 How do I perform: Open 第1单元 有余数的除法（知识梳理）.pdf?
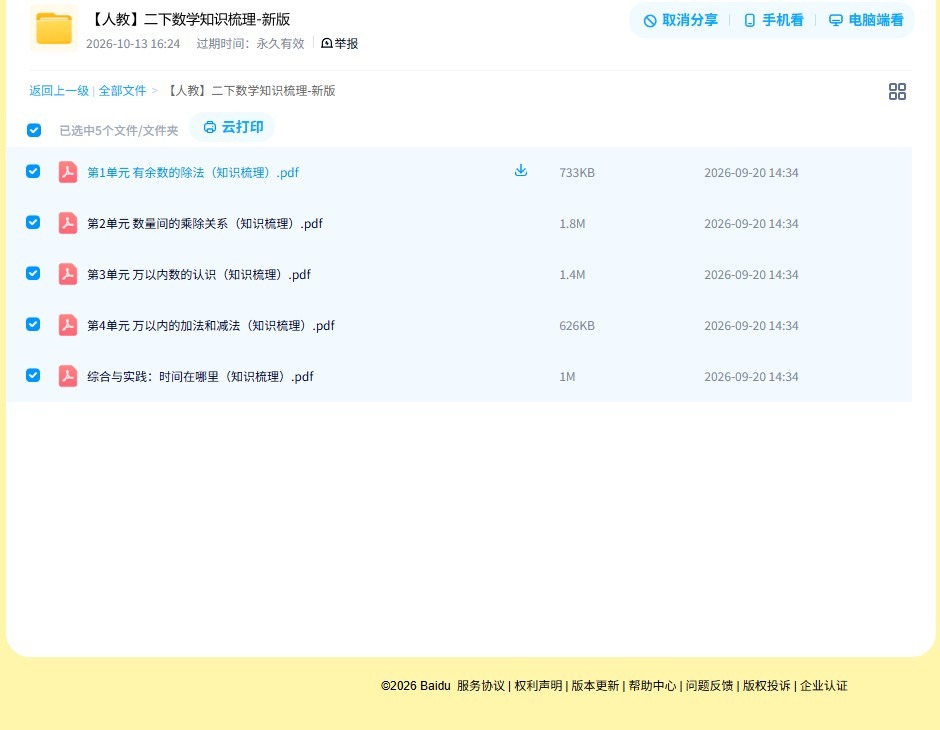point(193,173)
